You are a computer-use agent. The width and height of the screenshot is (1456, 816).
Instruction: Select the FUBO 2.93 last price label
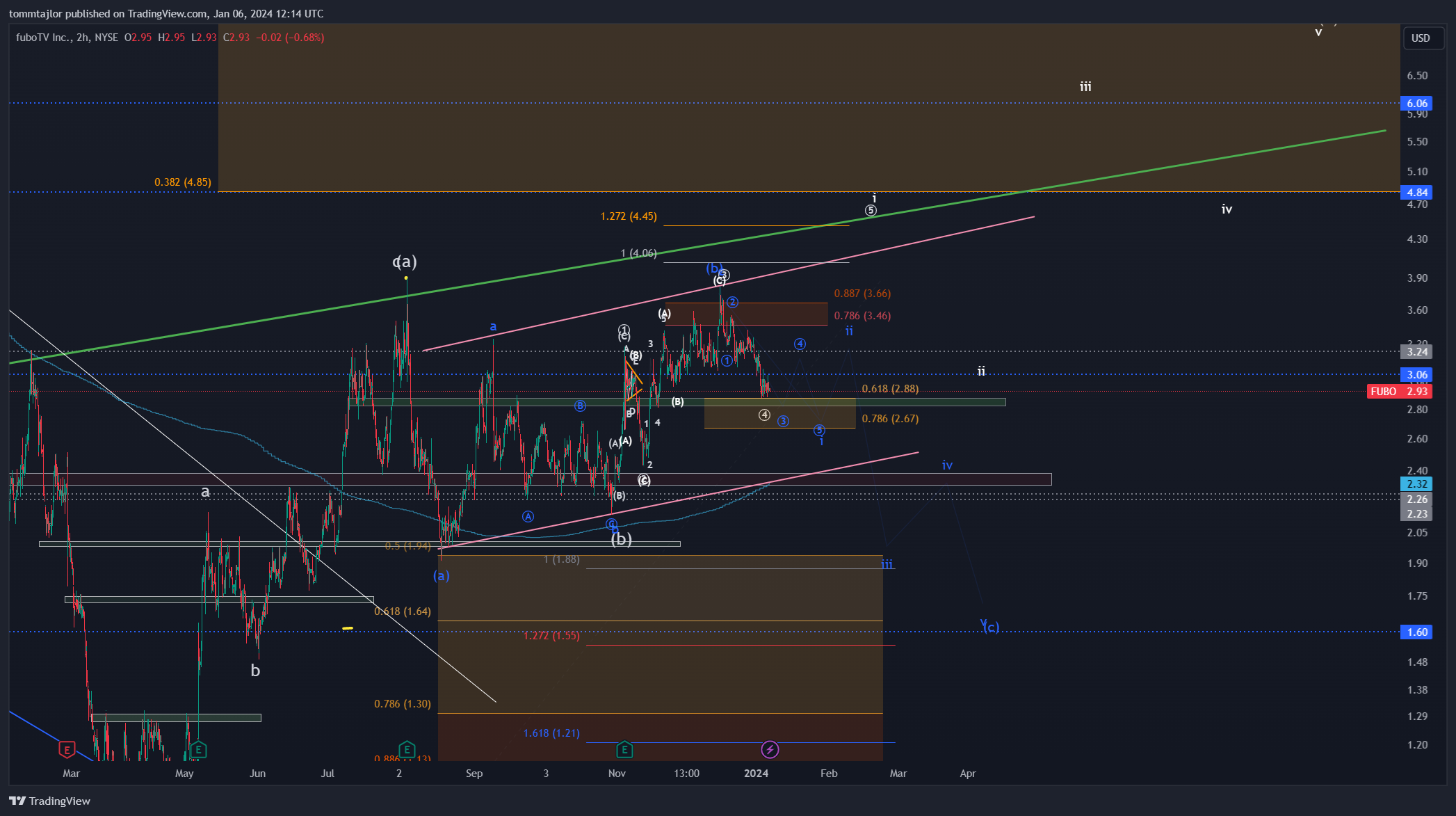[x=1399, y=392]
